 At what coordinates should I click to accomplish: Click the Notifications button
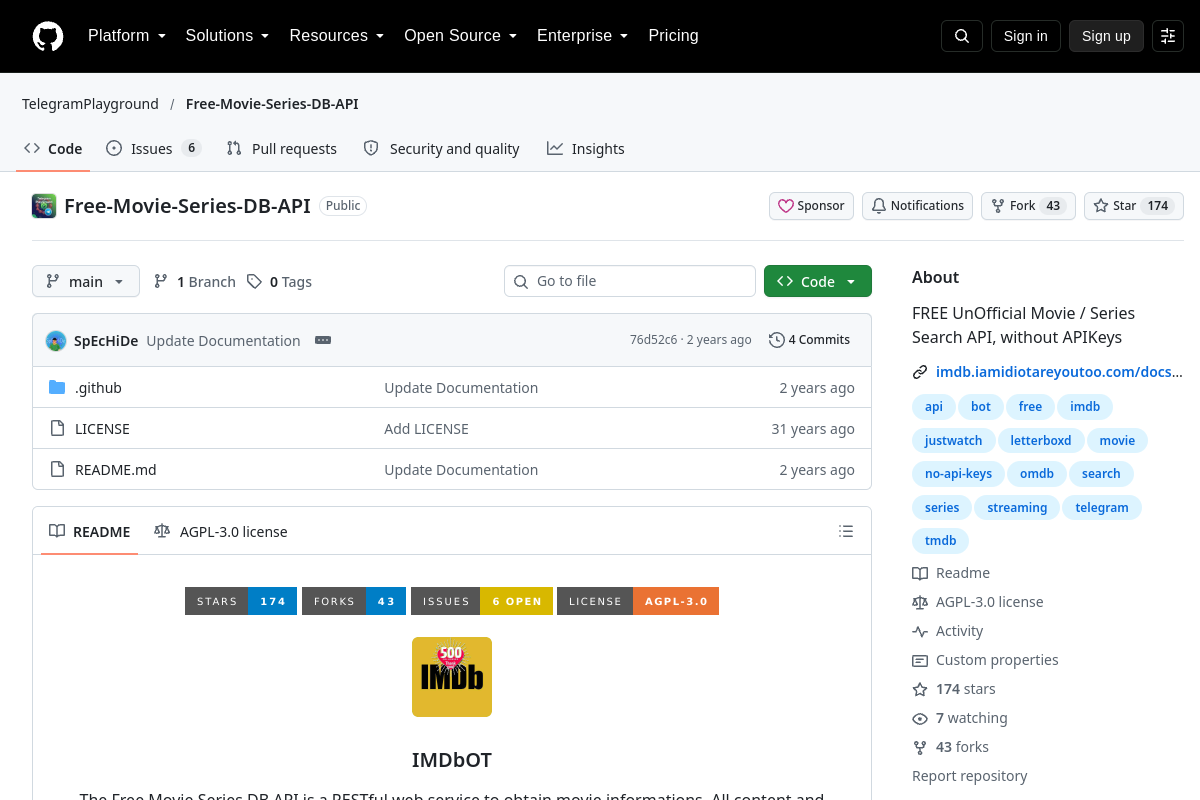click(x=917, y=206)
